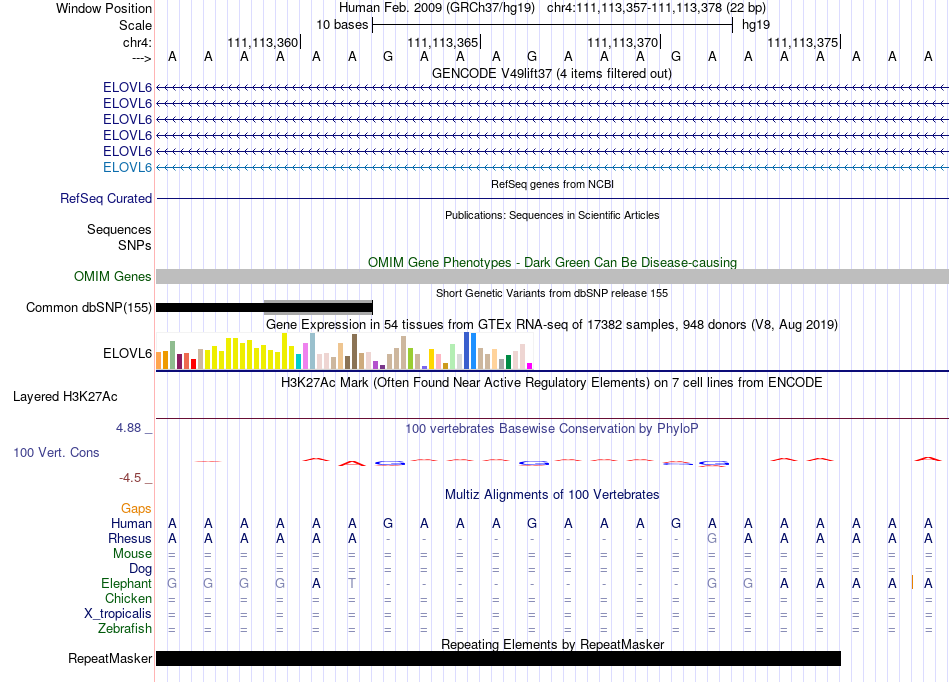Open the GENCODE V49lift37 track title
The height and width of the screenshot is (682, 950).
pos(552,73)
